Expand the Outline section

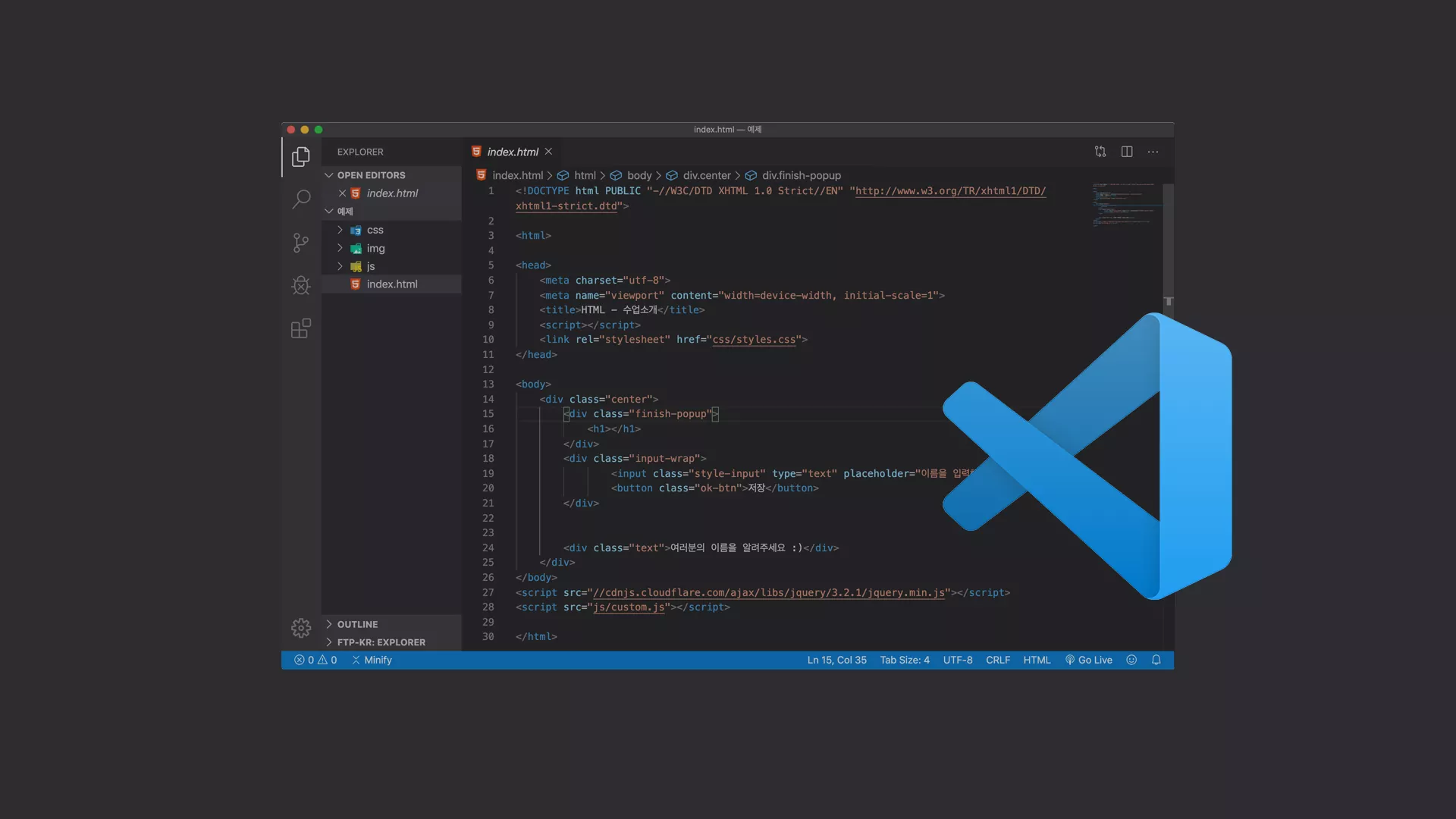pos(329,625)
